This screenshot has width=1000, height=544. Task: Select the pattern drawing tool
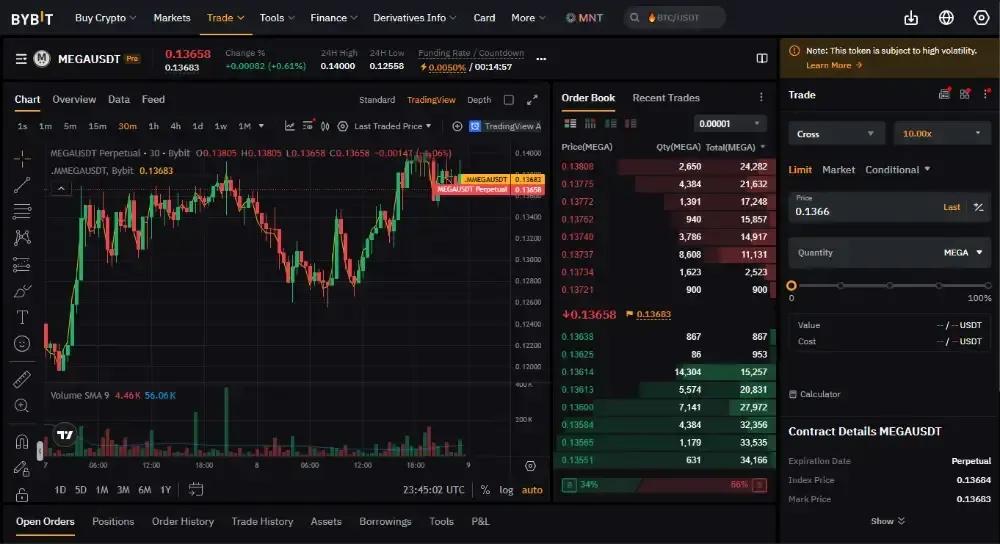(x=22, y=238)
